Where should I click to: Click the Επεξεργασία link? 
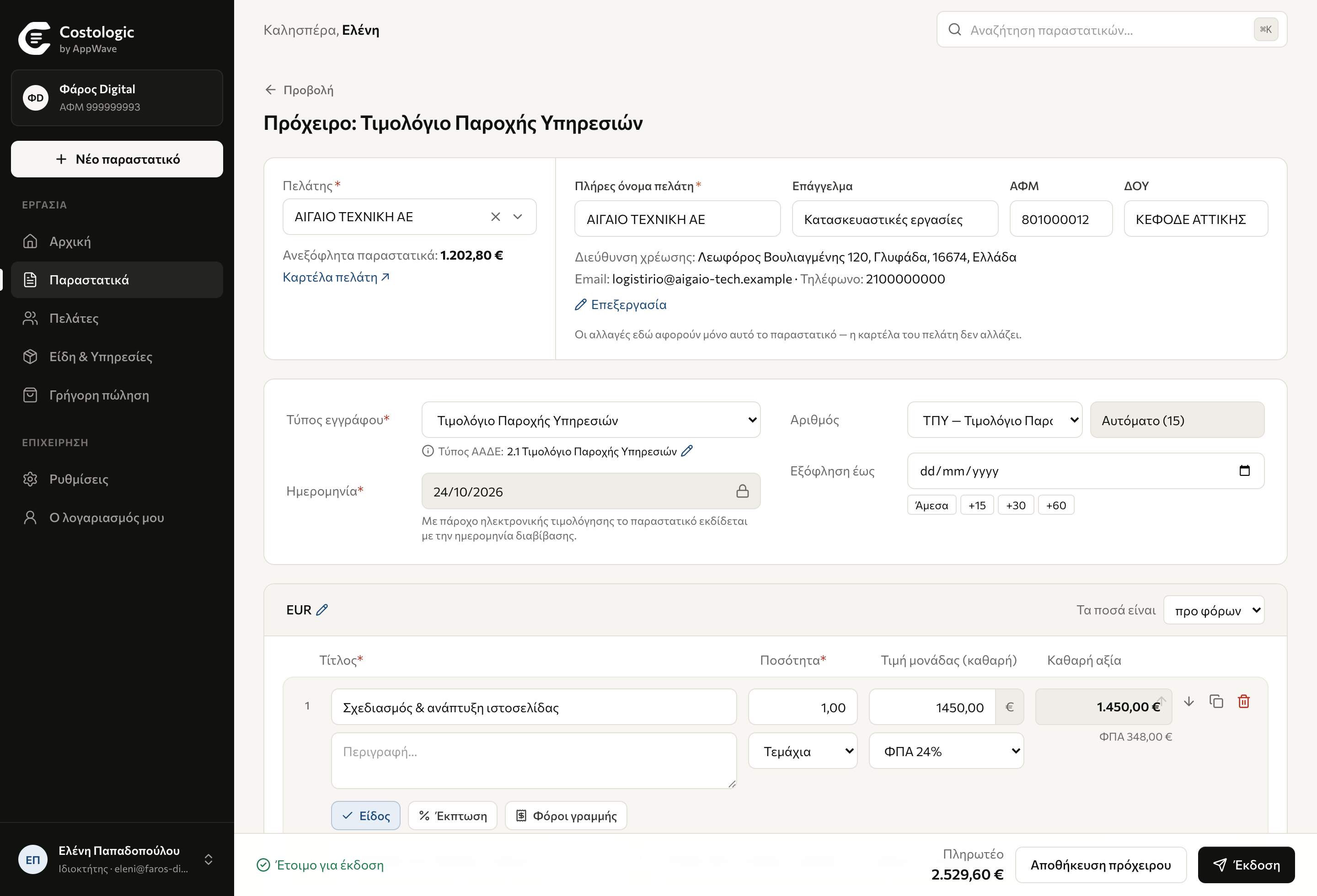pyautogui.click(x=621, y=305)
